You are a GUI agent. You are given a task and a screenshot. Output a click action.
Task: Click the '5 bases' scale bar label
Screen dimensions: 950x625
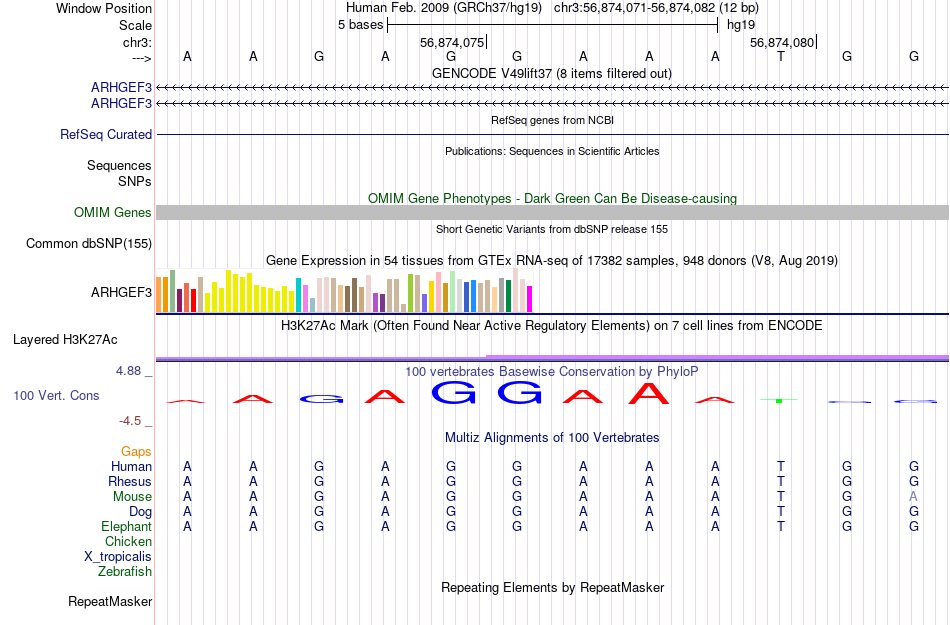click(360, 25)
